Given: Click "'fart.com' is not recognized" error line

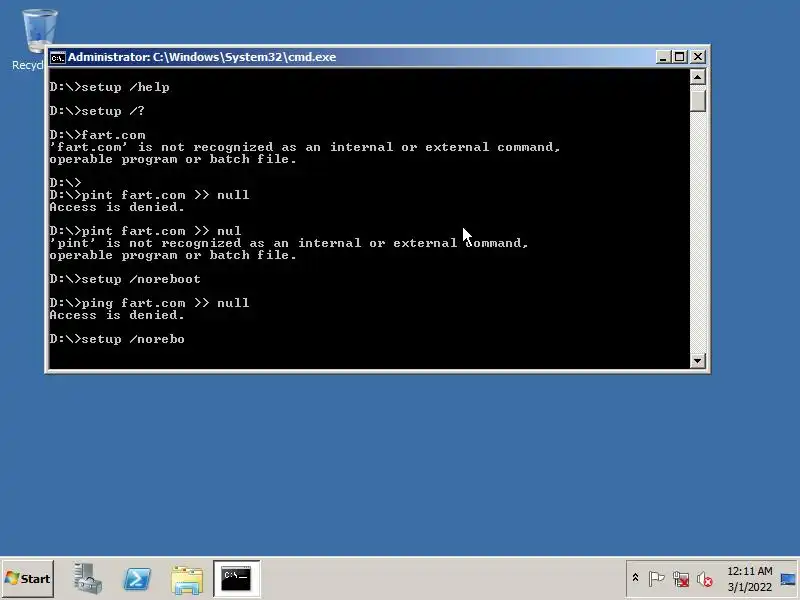Looking at the screenshot, I should pyautogui.click(x=305, y=147).
